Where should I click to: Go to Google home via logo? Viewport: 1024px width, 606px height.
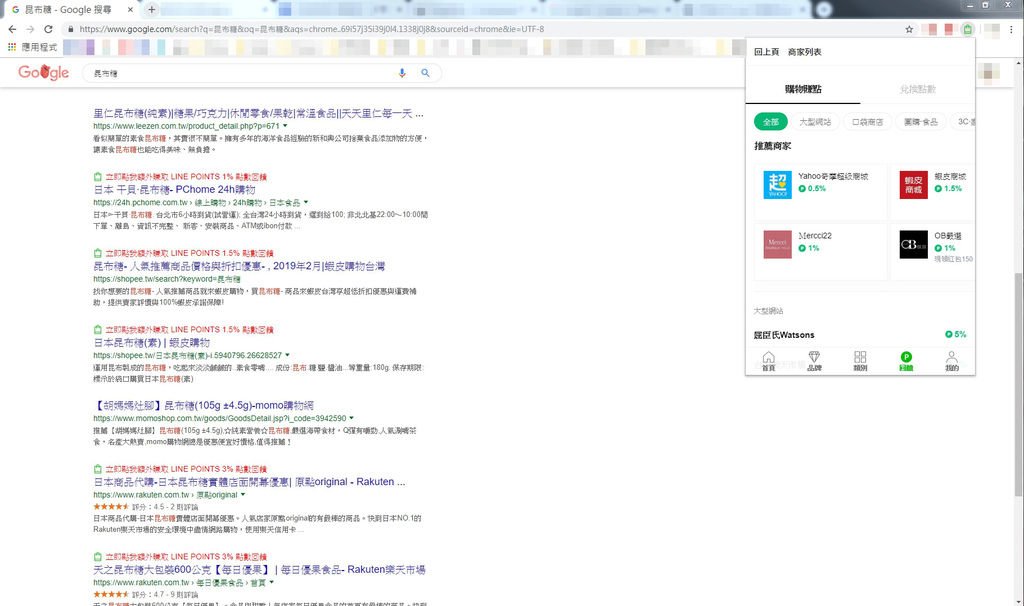[x=43, y=72]
